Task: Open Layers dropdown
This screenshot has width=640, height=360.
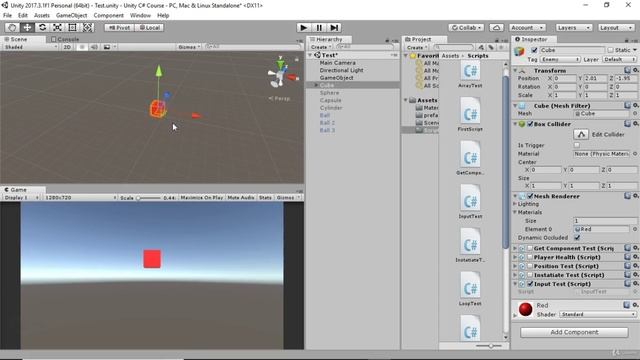Action: click(x=573, y=28)
